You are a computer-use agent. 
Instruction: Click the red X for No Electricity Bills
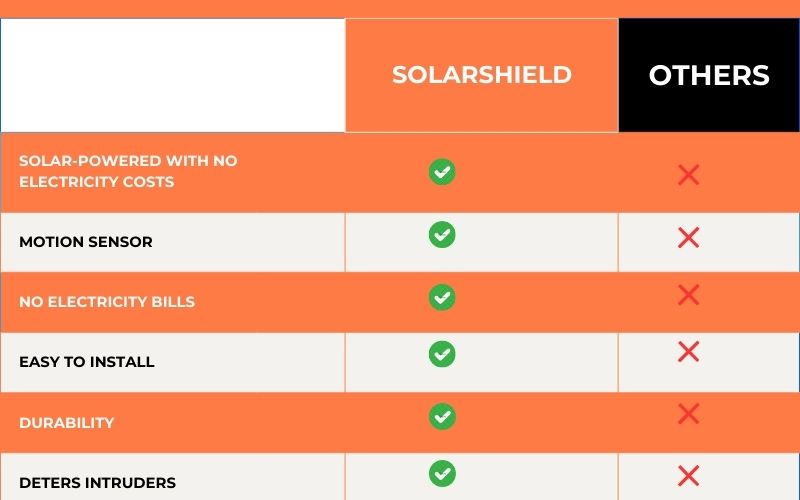point(688,295)
